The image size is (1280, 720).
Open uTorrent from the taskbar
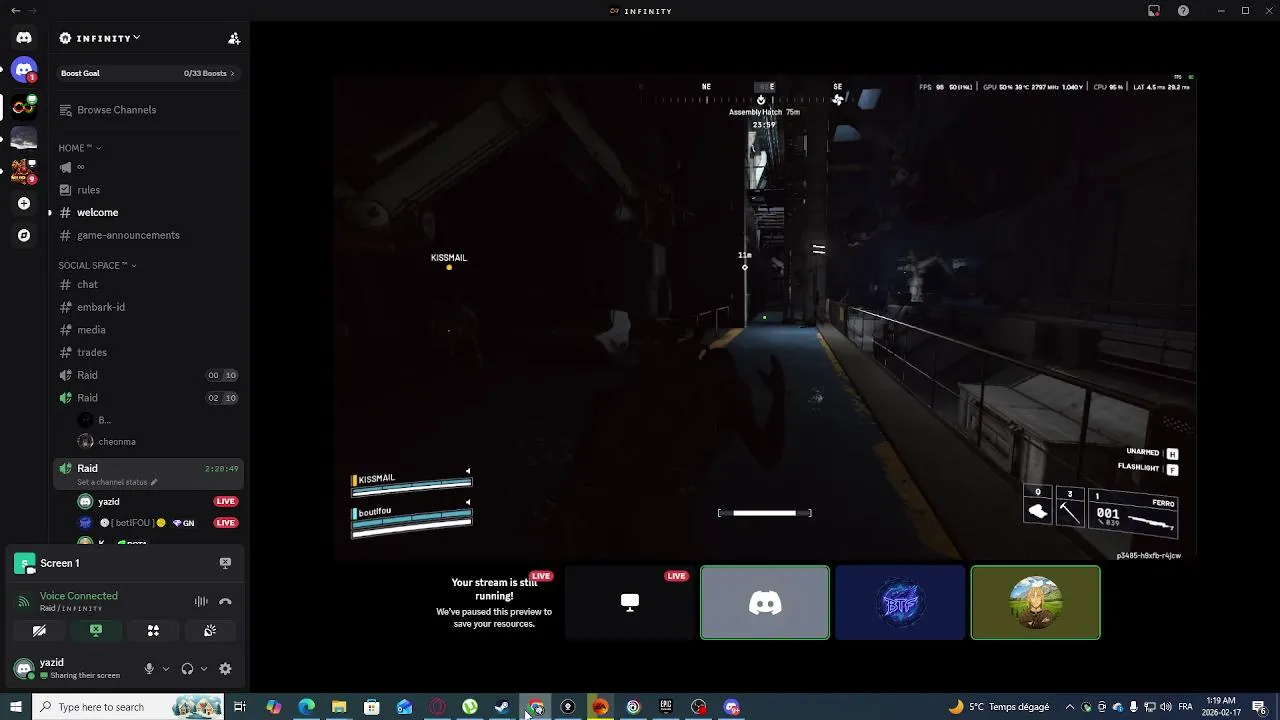tap(470, 707)
